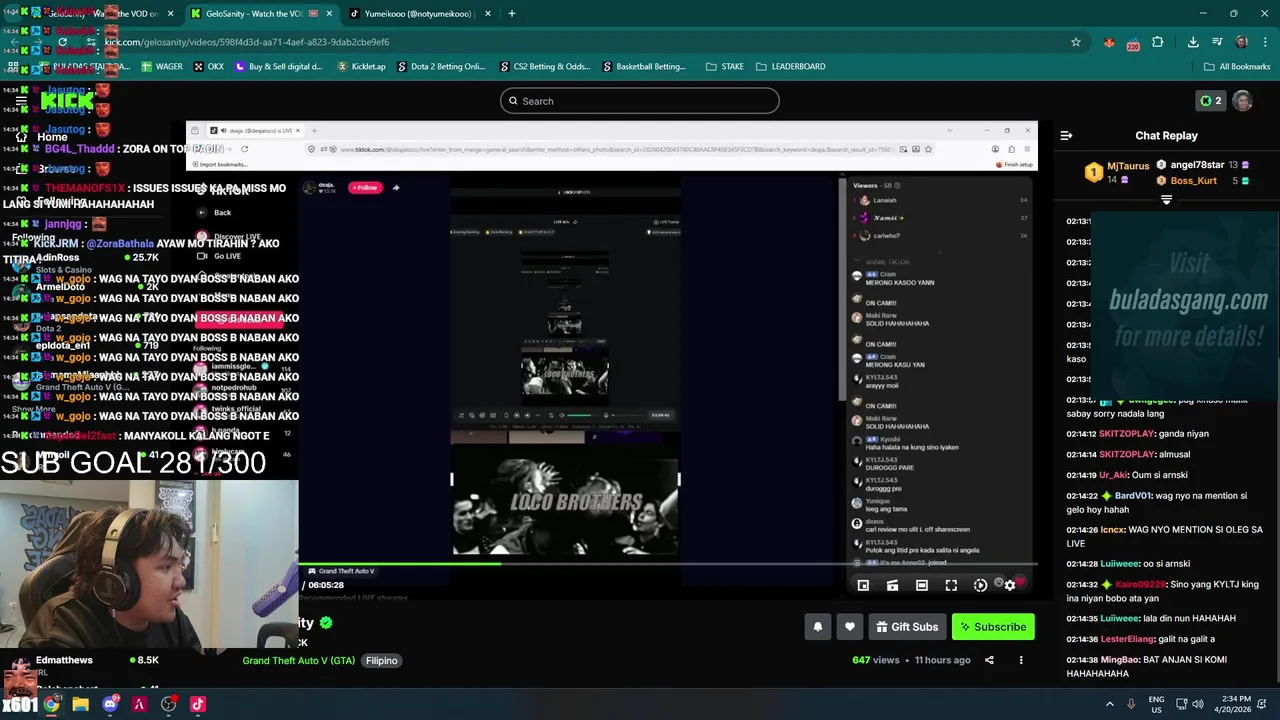Viewport: 1280px width, 720px height.
Task: Expand the LEADERBOARD bookmarks folder
Action: point(790,67)
